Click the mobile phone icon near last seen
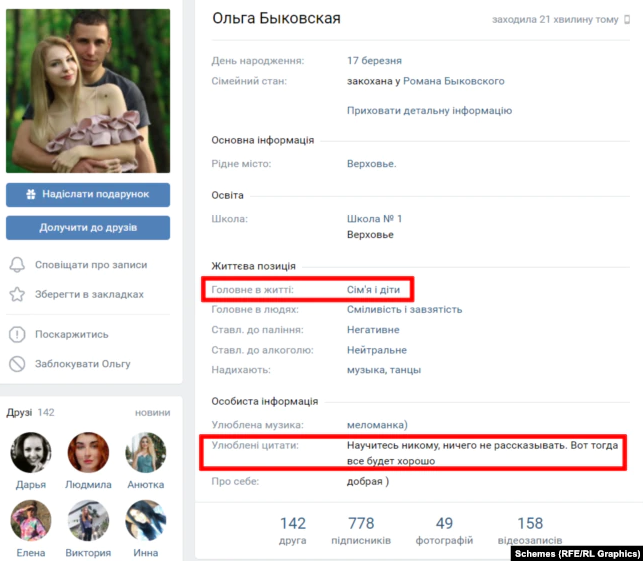The height and width of the screenshot is (561, 643). click(x=627, y=19)
